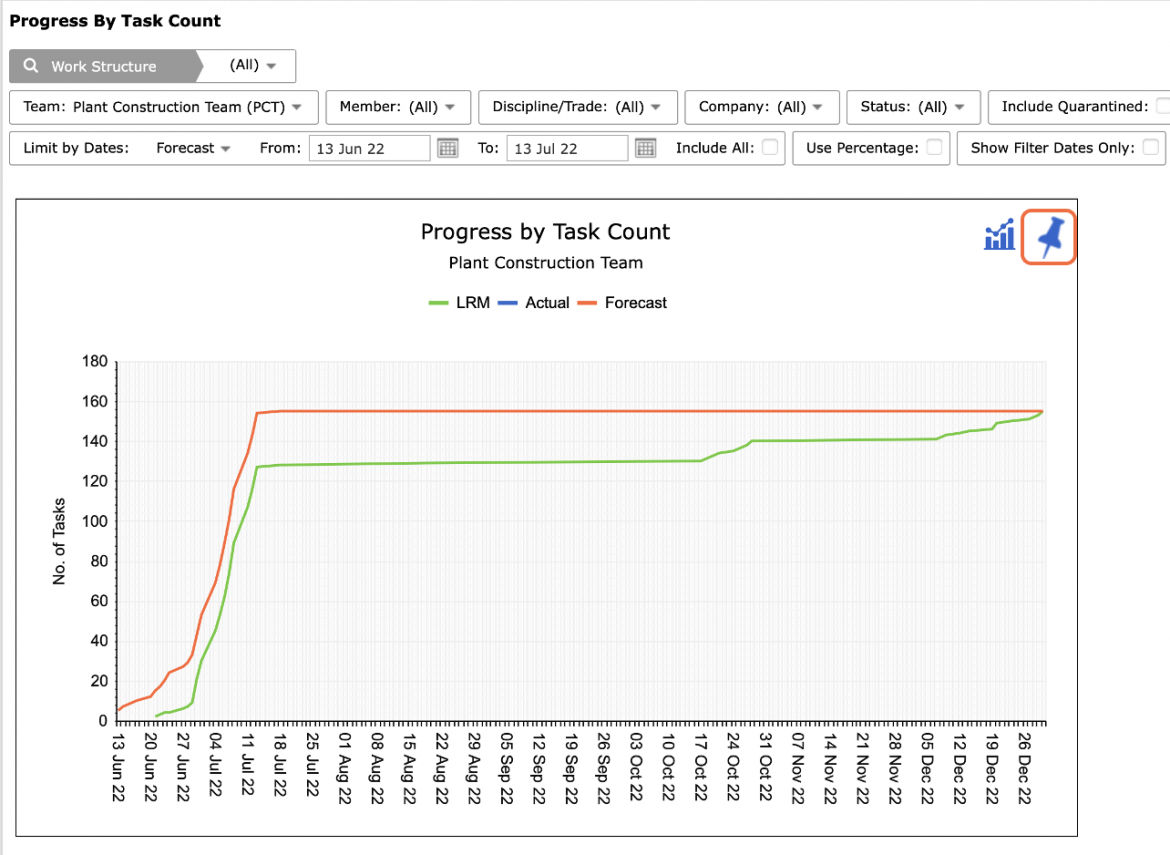Click the Work Structure button
Image resolution: width=1170 pixels, height=855 pixels.
click(103, 66)
